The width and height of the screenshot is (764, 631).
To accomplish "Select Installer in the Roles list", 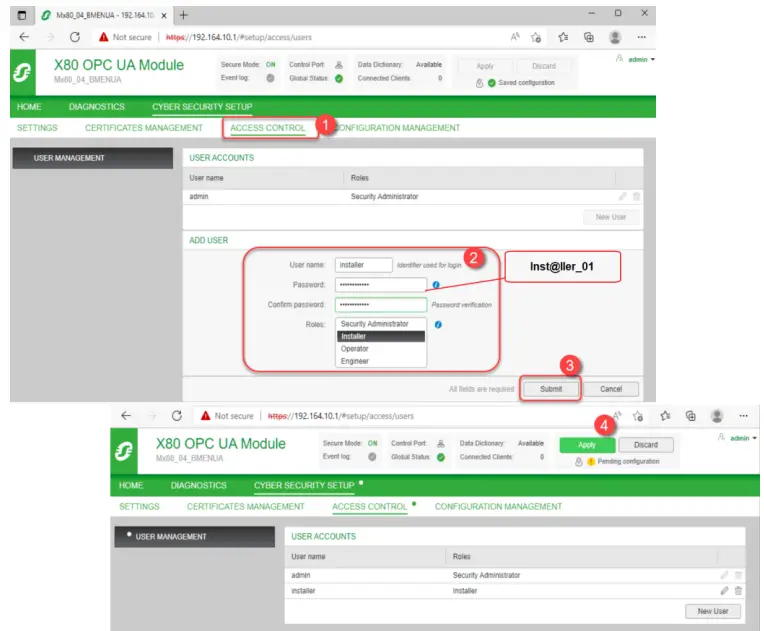I will [x=381, y=336].
